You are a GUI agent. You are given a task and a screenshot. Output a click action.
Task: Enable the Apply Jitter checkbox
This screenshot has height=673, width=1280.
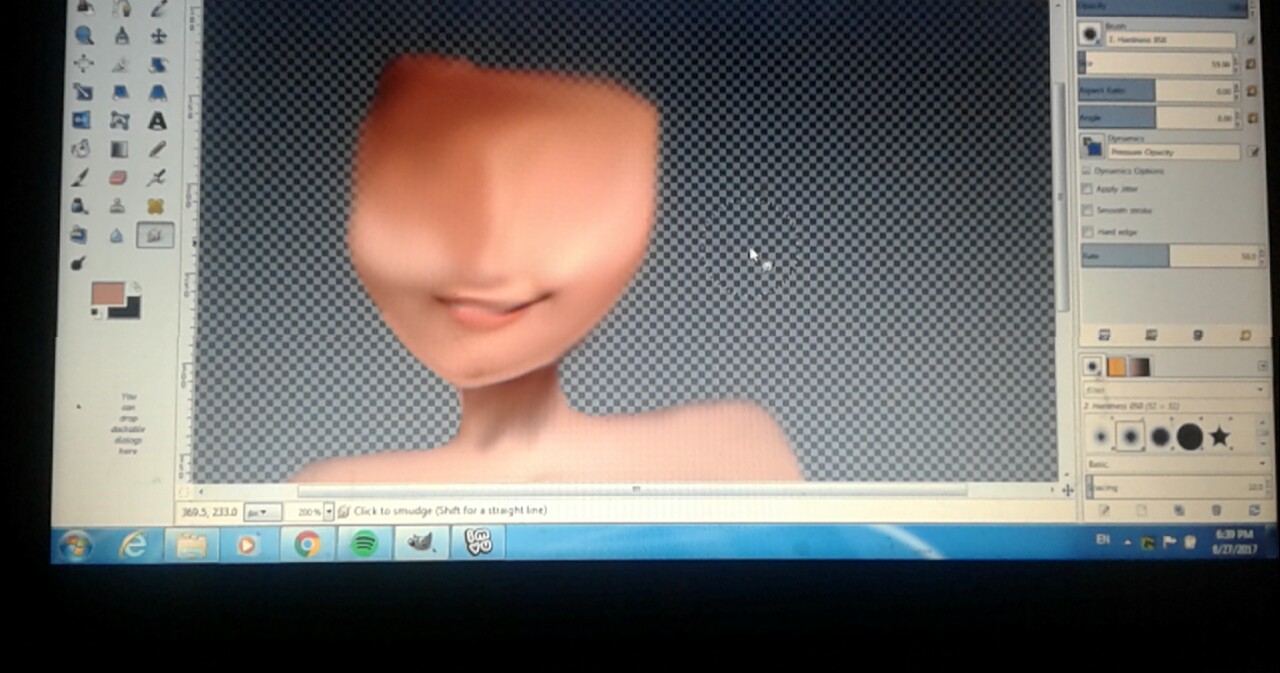1087,189
